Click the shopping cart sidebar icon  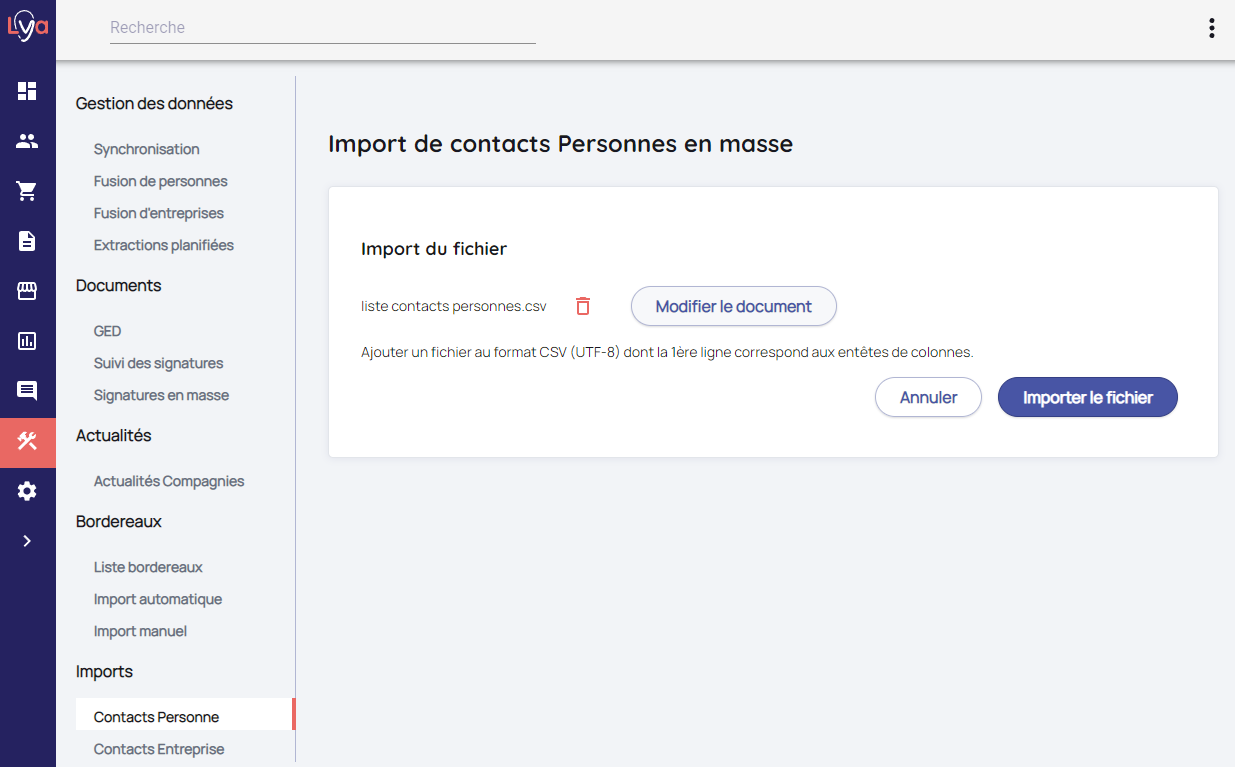tap(27, 191)
